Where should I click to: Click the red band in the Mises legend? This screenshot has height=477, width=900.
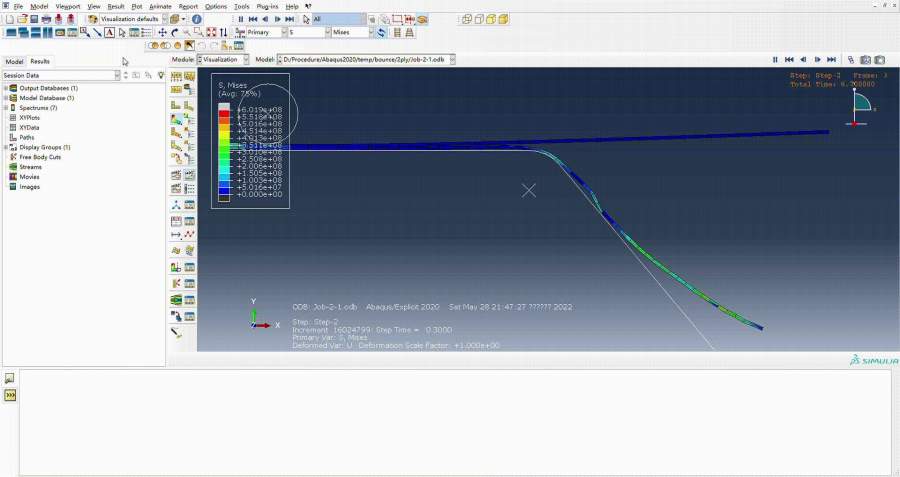[x=224, y=116]
